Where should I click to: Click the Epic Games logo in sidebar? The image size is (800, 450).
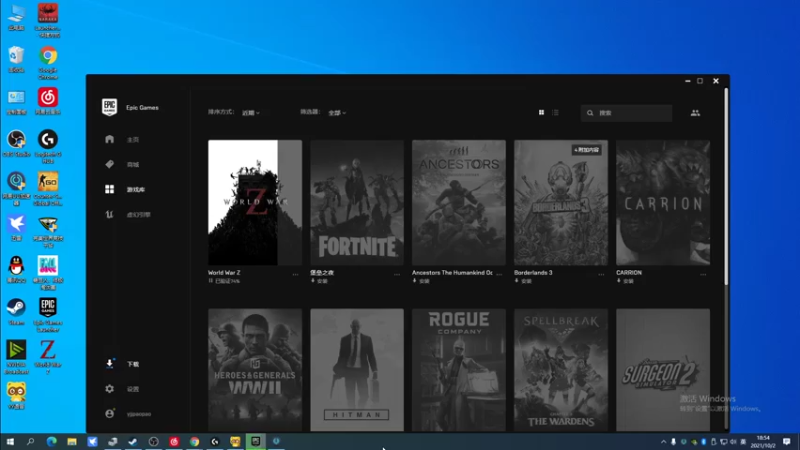(x=109, y=107)
